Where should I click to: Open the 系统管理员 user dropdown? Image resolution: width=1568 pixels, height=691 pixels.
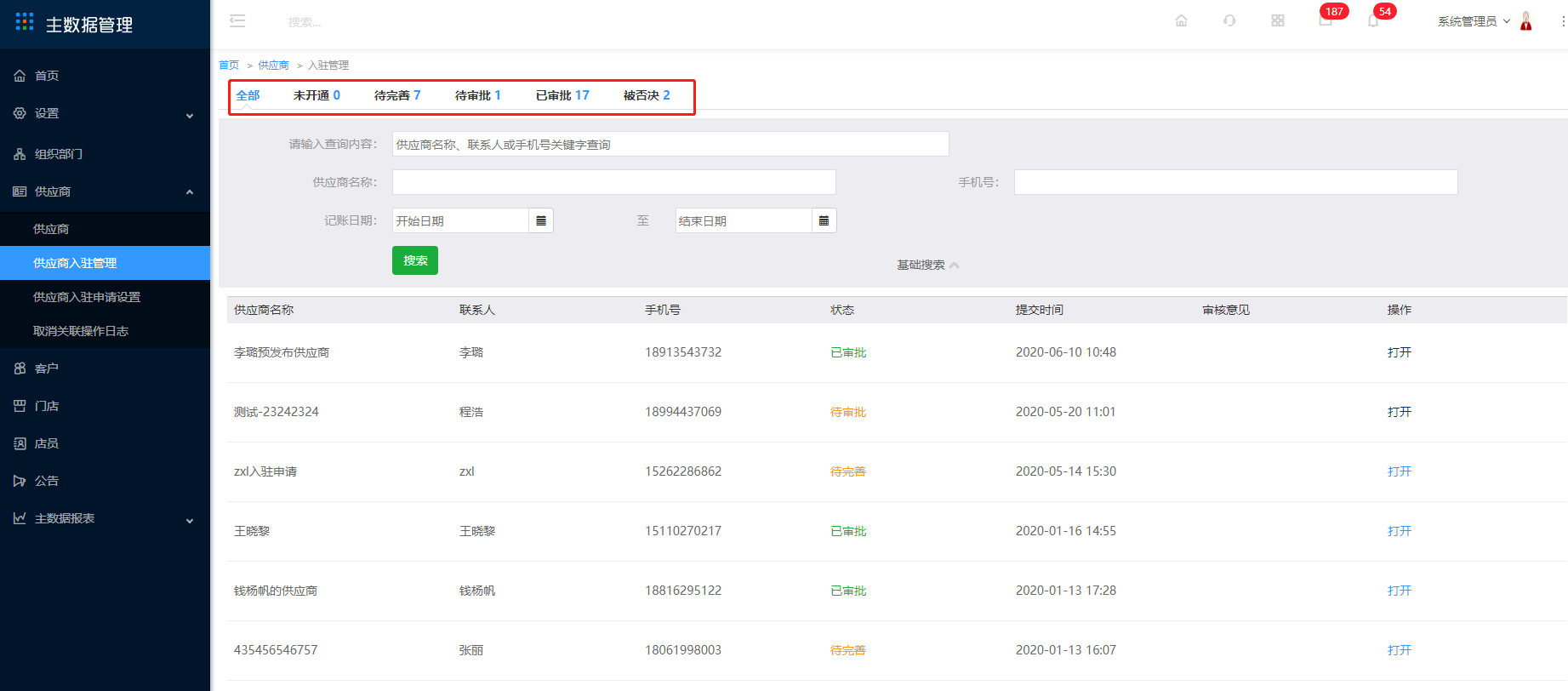(x=1474, y=21)
